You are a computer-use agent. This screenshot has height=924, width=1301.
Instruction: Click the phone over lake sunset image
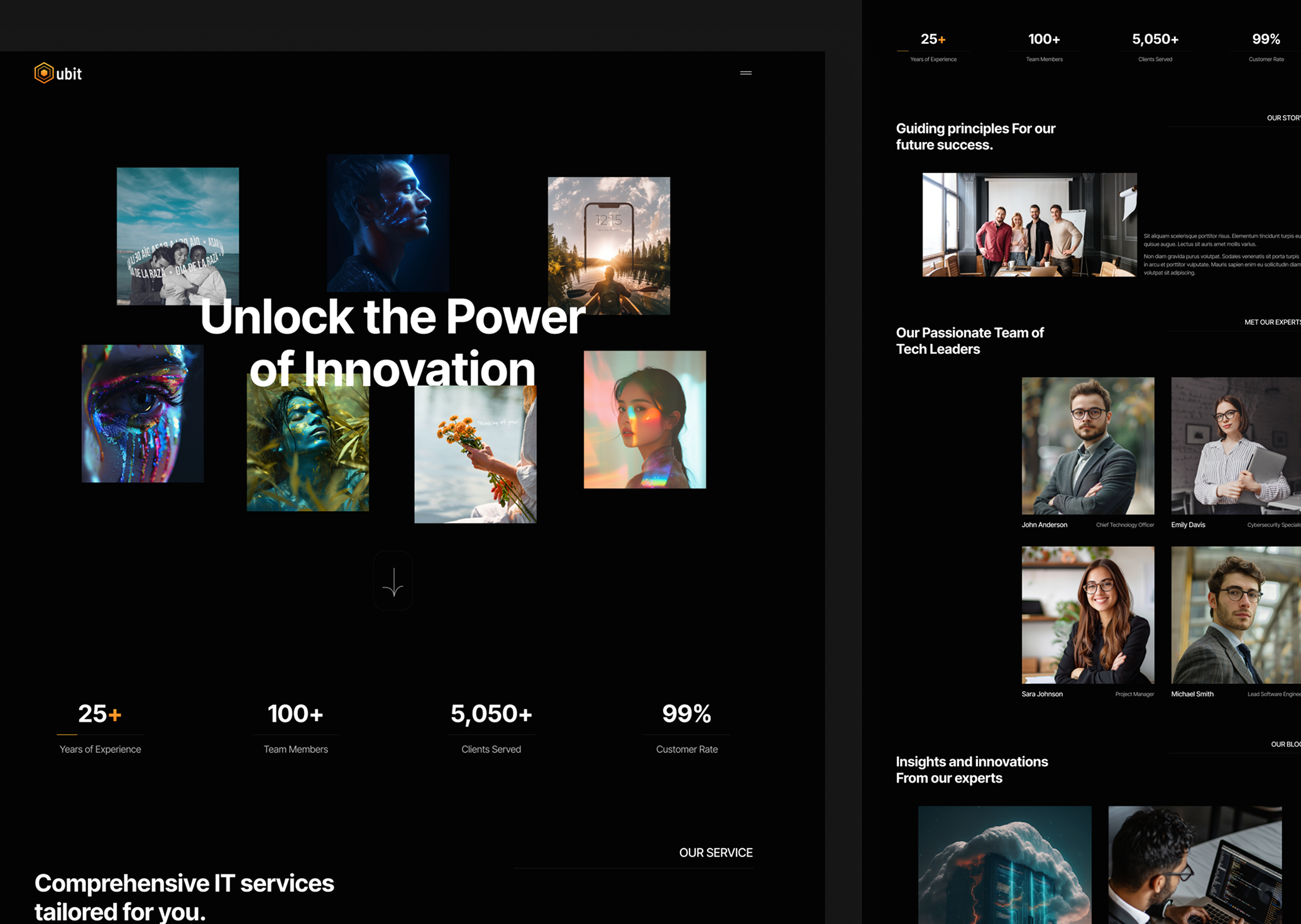[x=608, y=244]
